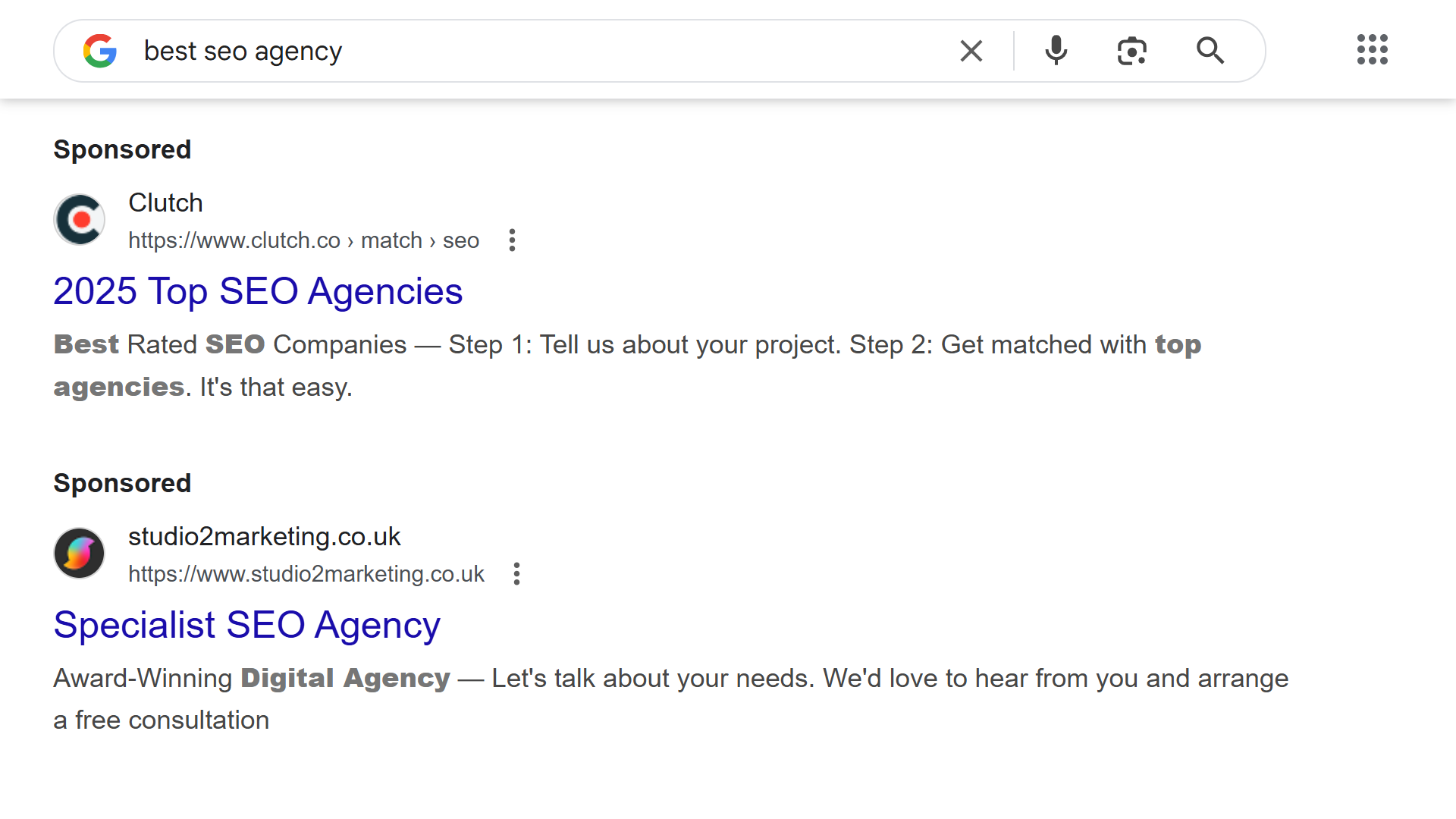Viewport: 1456px width, 819px height.
Task: Click inside the search input field
Action: tap(531, 51)
